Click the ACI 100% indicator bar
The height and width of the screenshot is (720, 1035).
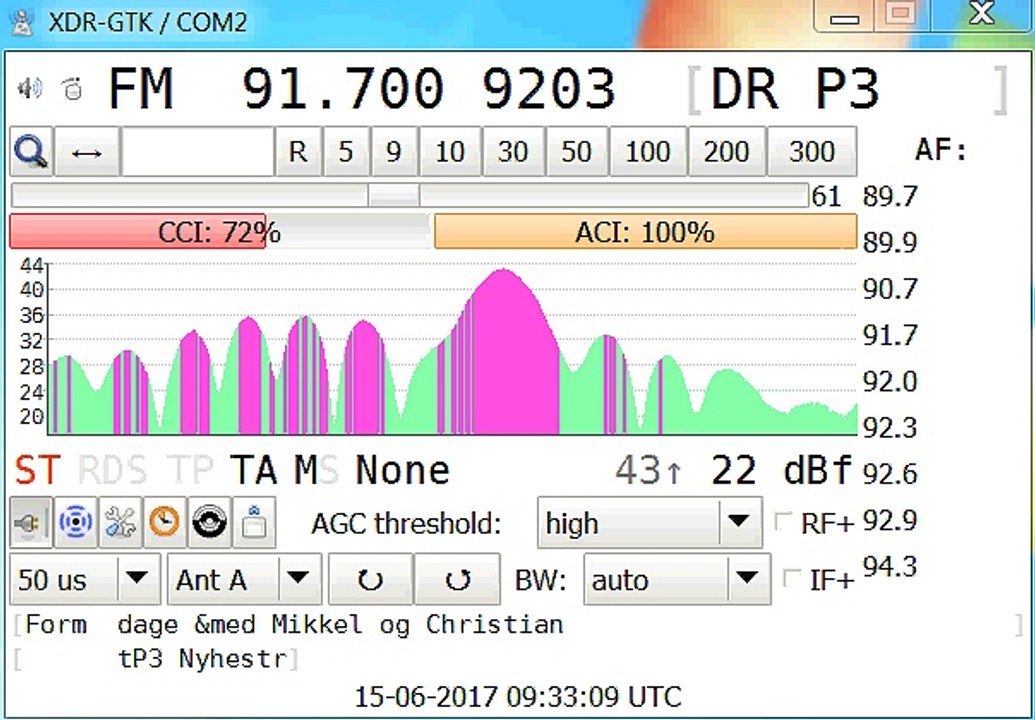645,232
